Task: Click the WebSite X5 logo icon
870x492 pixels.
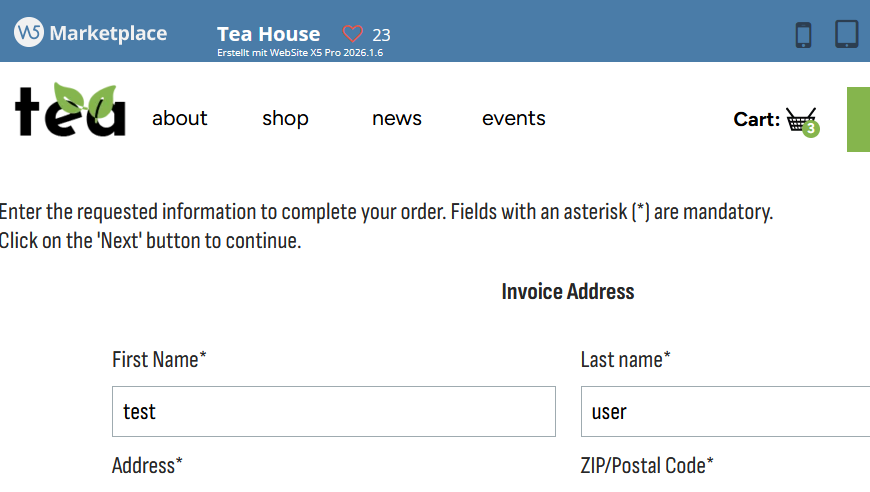Action: [29, 32]
